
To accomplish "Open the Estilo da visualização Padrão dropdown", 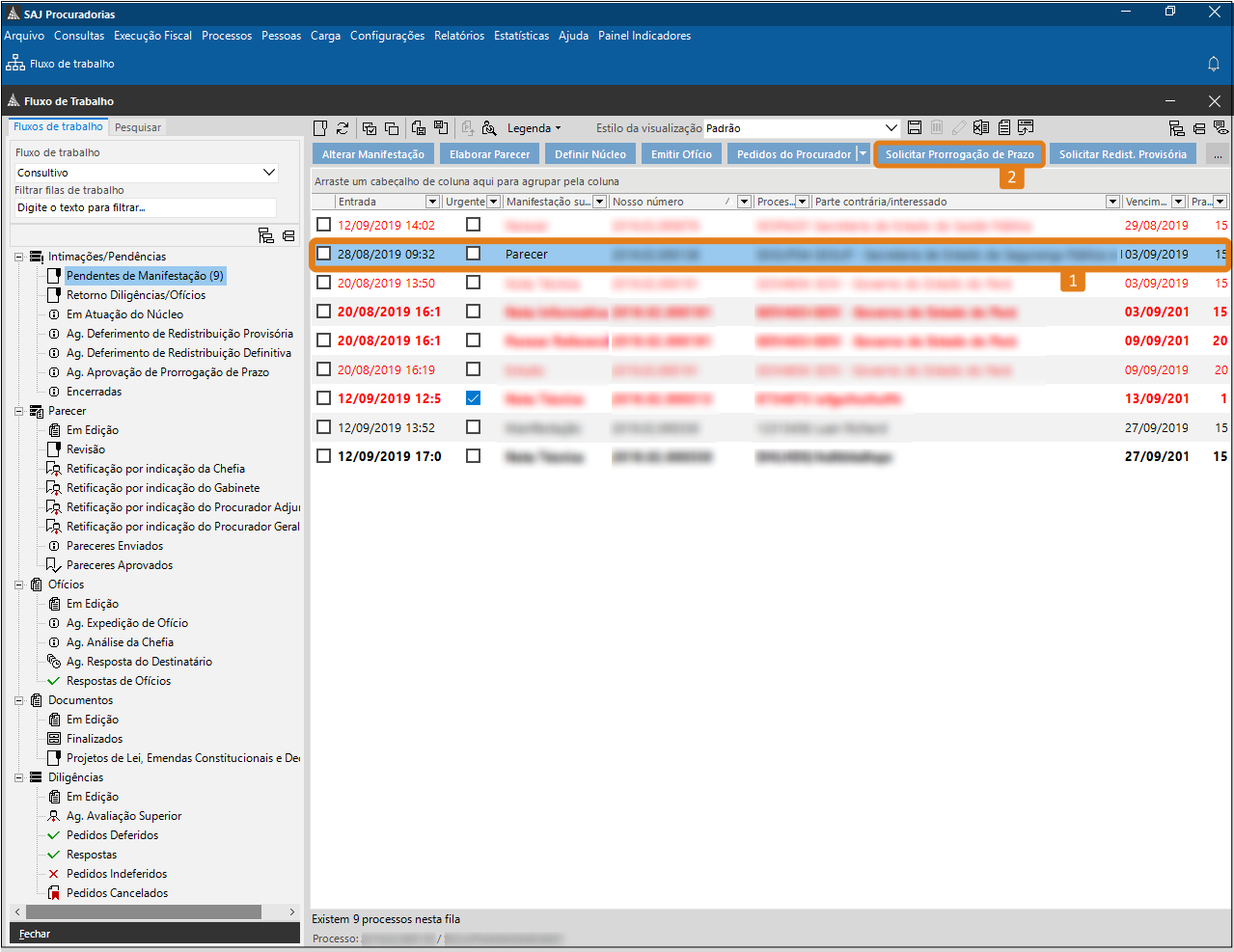I will (x=891, y=128).
